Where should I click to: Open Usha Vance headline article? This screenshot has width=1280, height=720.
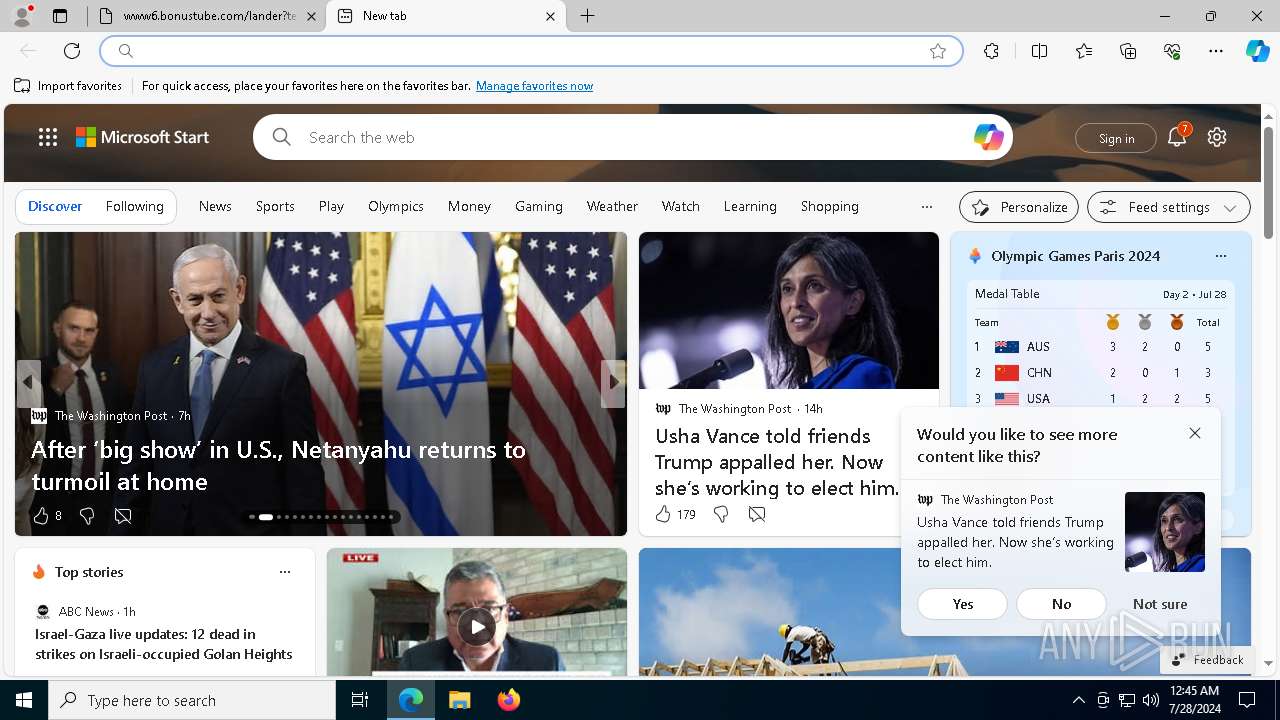pyautogui.click(x=776, y=462)
